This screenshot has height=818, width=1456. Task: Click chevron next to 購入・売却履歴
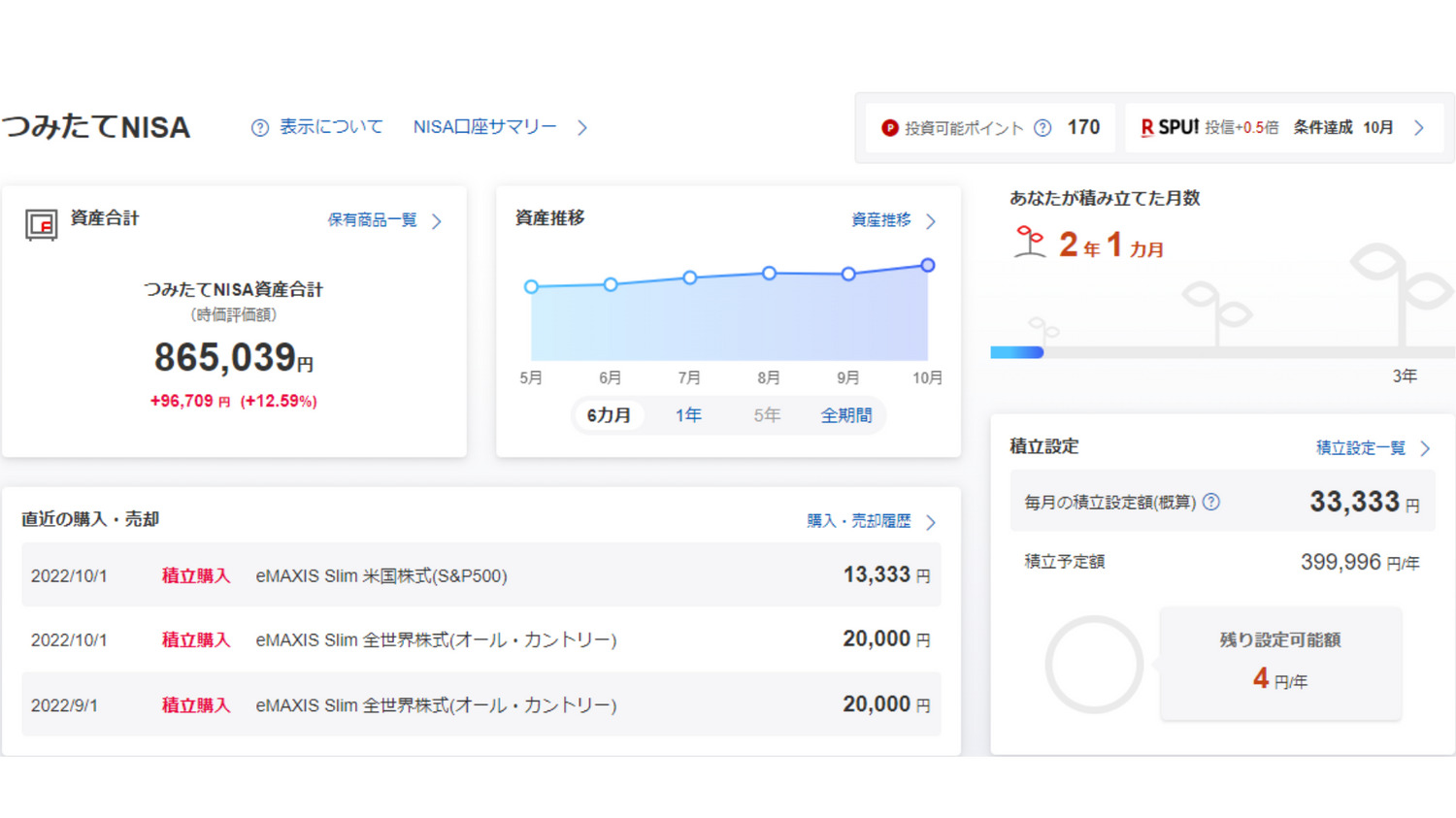[931, 522]
